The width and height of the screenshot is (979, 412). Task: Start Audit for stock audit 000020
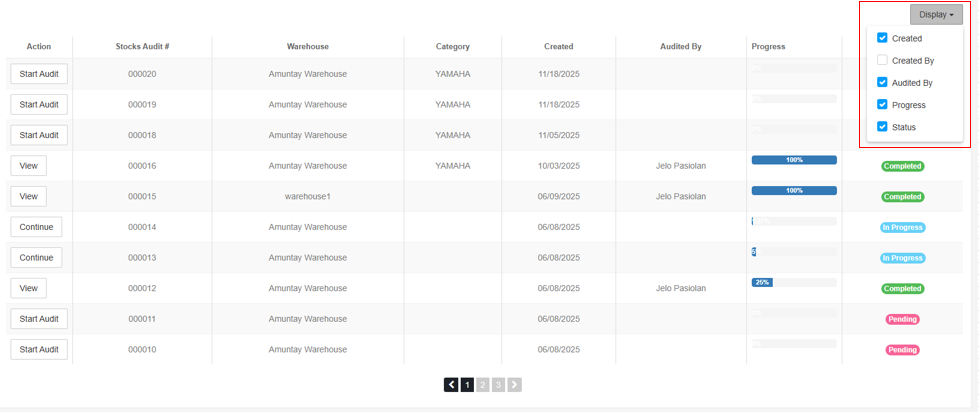(x=39, y=74)
